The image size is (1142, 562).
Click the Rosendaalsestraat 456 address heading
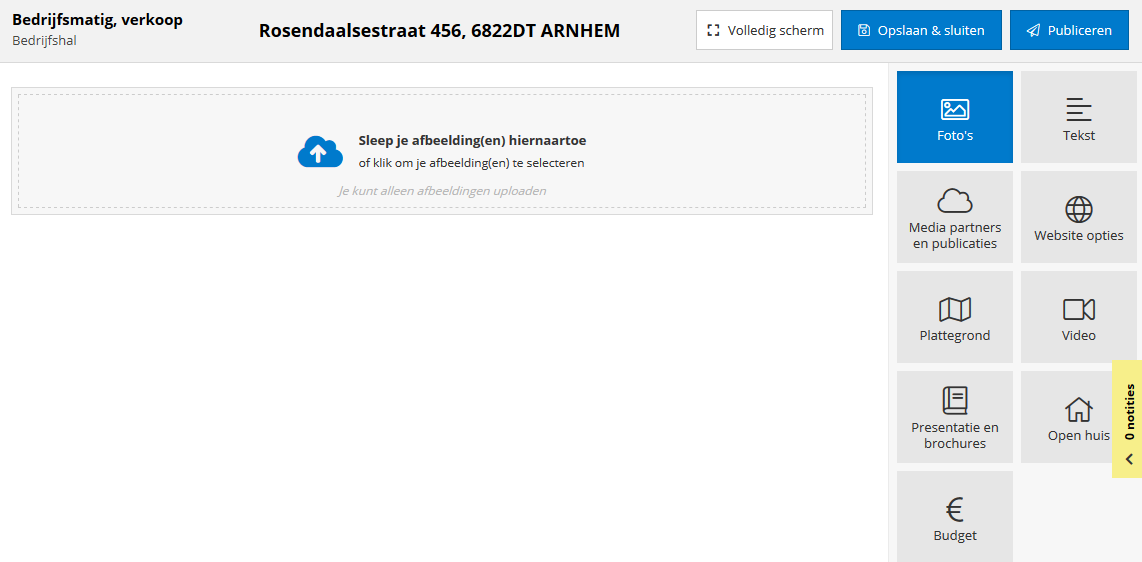tap(439, 31)
